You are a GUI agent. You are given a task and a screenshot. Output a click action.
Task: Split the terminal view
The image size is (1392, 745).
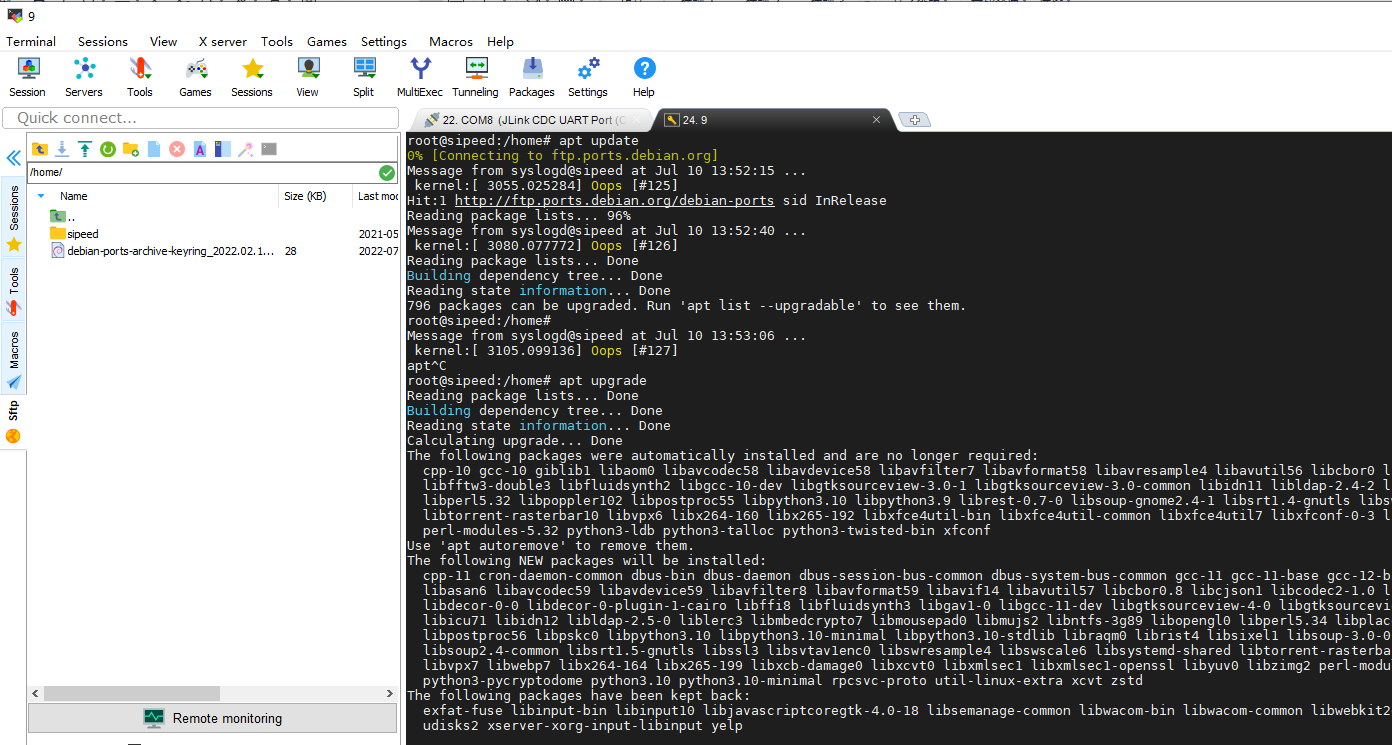pos(363,76)
